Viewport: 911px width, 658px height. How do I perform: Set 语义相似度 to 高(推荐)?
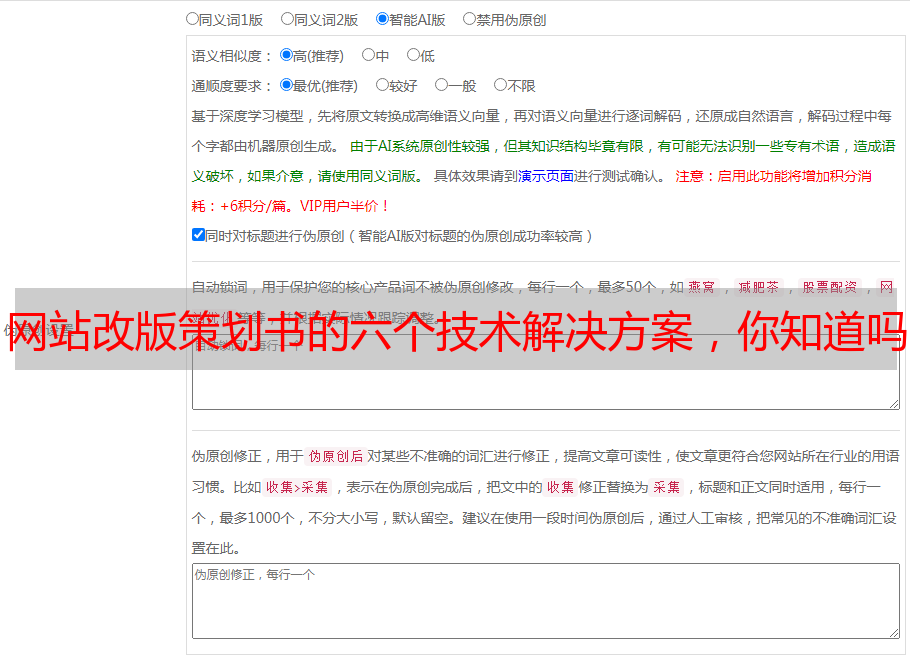(286, 55)
